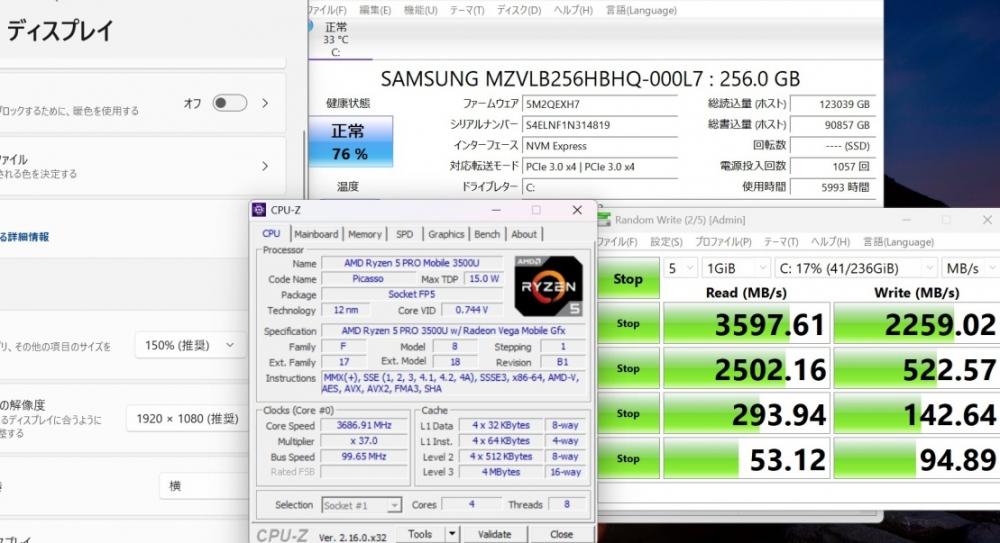The height and width of the screenshot is (543, 1000).
Task: Open the color profile row chevron
Action: (265, 166)
